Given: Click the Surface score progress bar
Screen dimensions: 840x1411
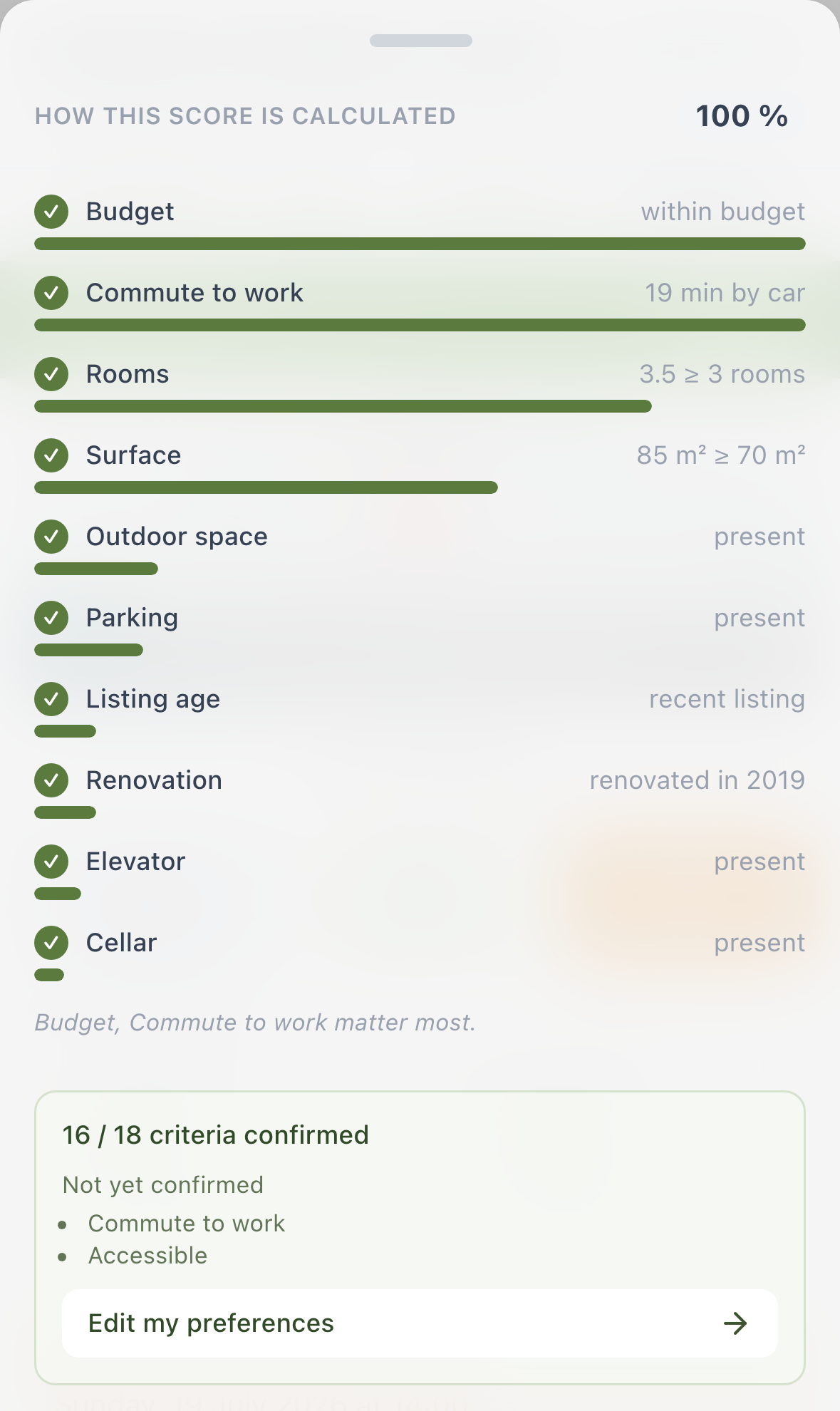Looking at the screenshot, I should 266,487.
